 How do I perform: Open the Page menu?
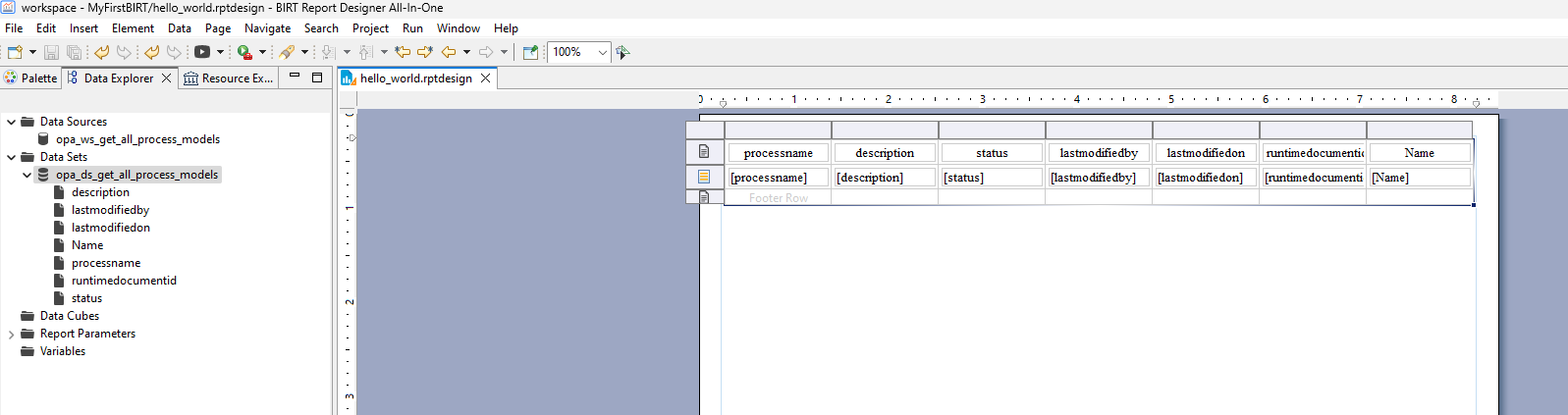click(x=218, y=28)
